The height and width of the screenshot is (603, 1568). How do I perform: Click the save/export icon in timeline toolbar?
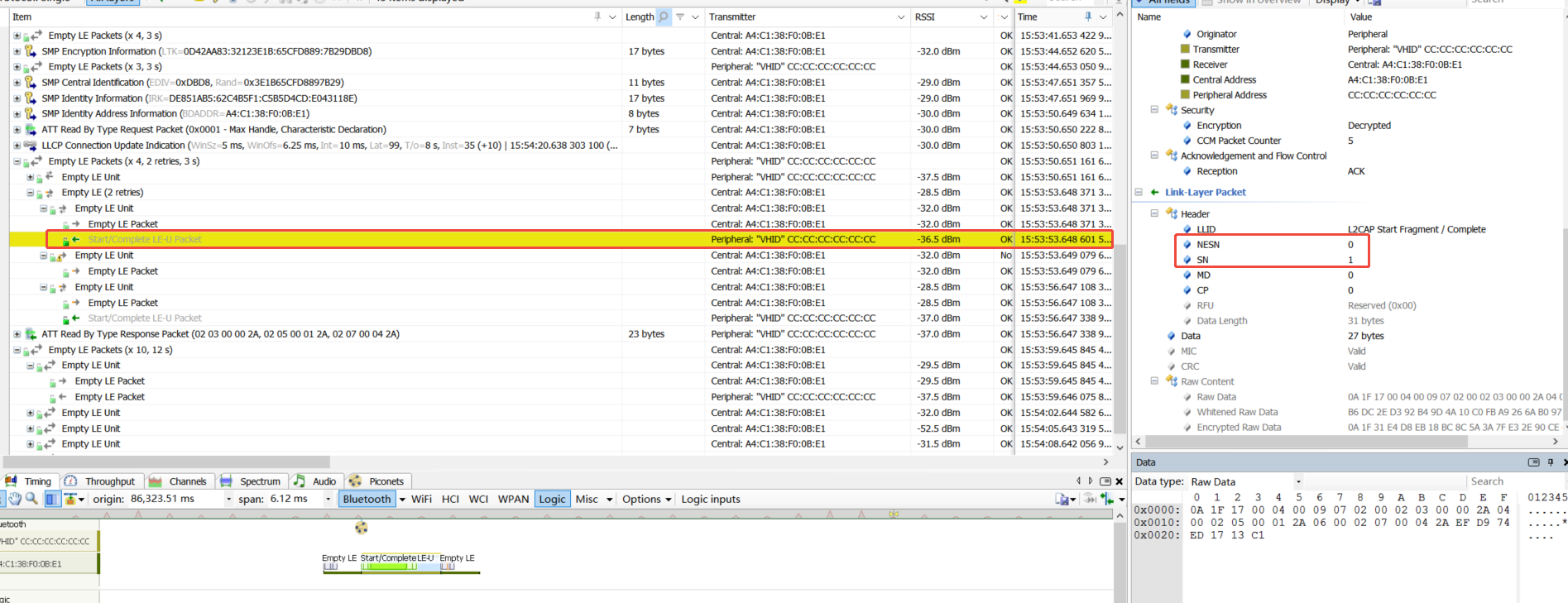(x=1062, y=499)
